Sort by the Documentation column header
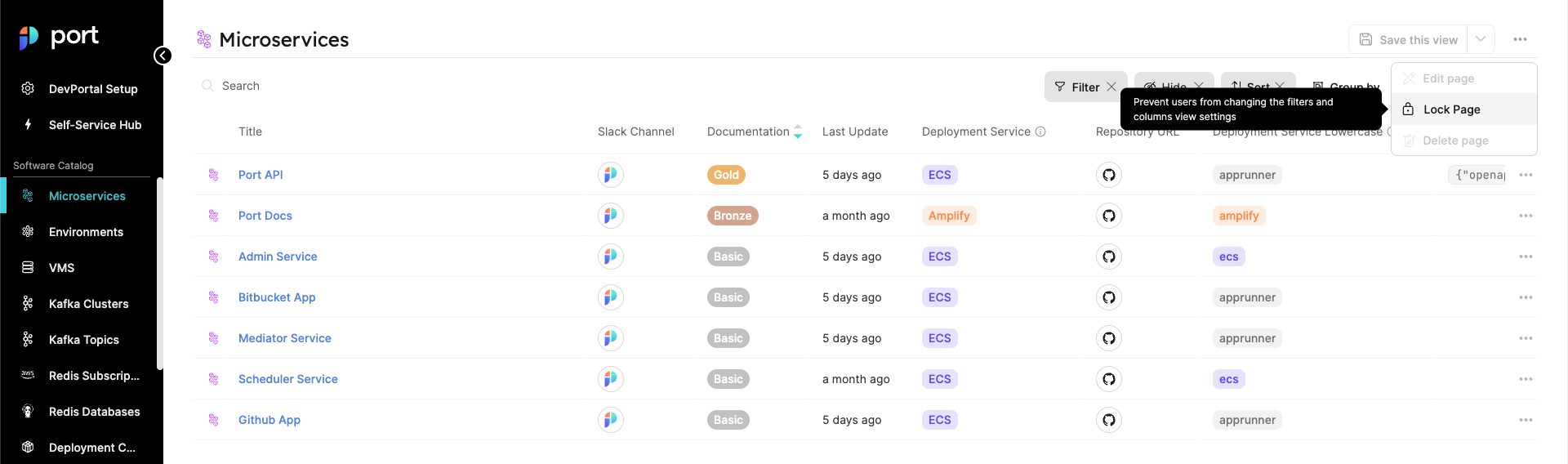1568x464 pixels. pyautogui.click(x=755, y=132)
